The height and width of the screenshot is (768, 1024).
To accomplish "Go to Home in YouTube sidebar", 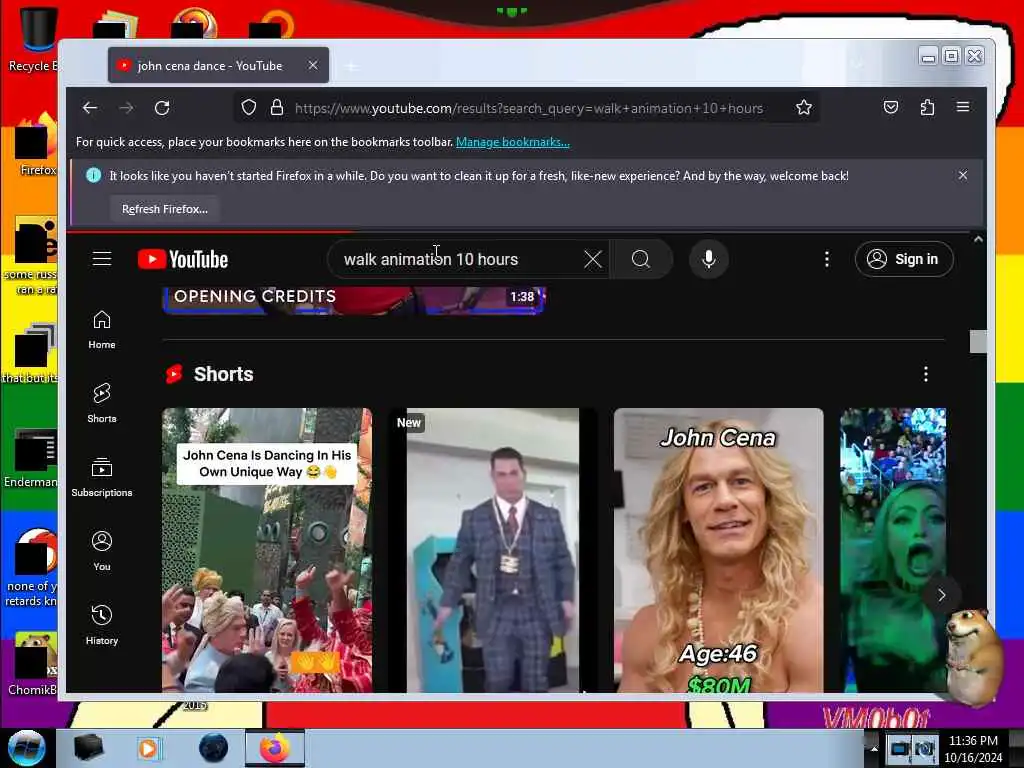I will [x=102, y=330].
